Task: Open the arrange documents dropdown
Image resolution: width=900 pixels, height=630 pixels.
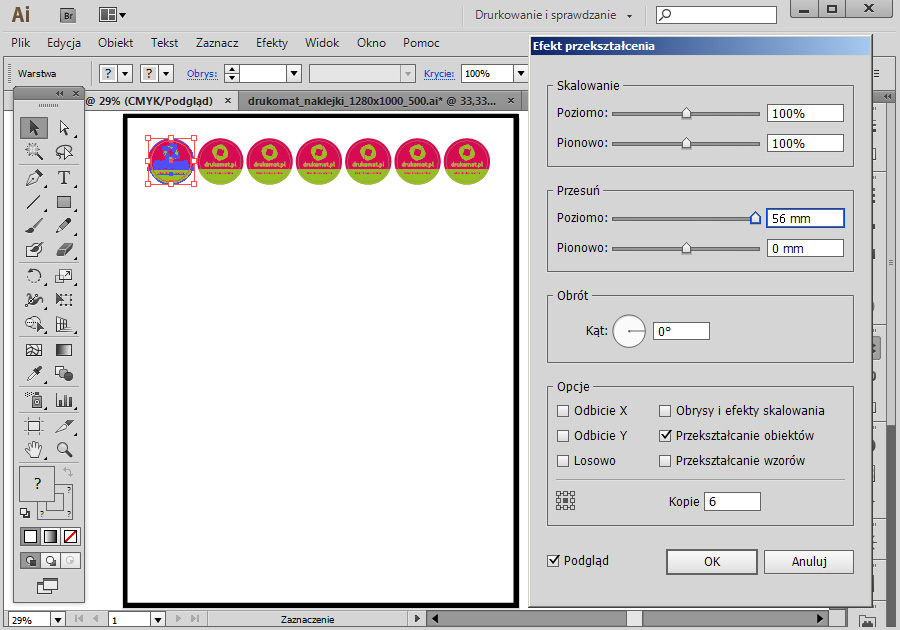Action: tap(112, 15)
